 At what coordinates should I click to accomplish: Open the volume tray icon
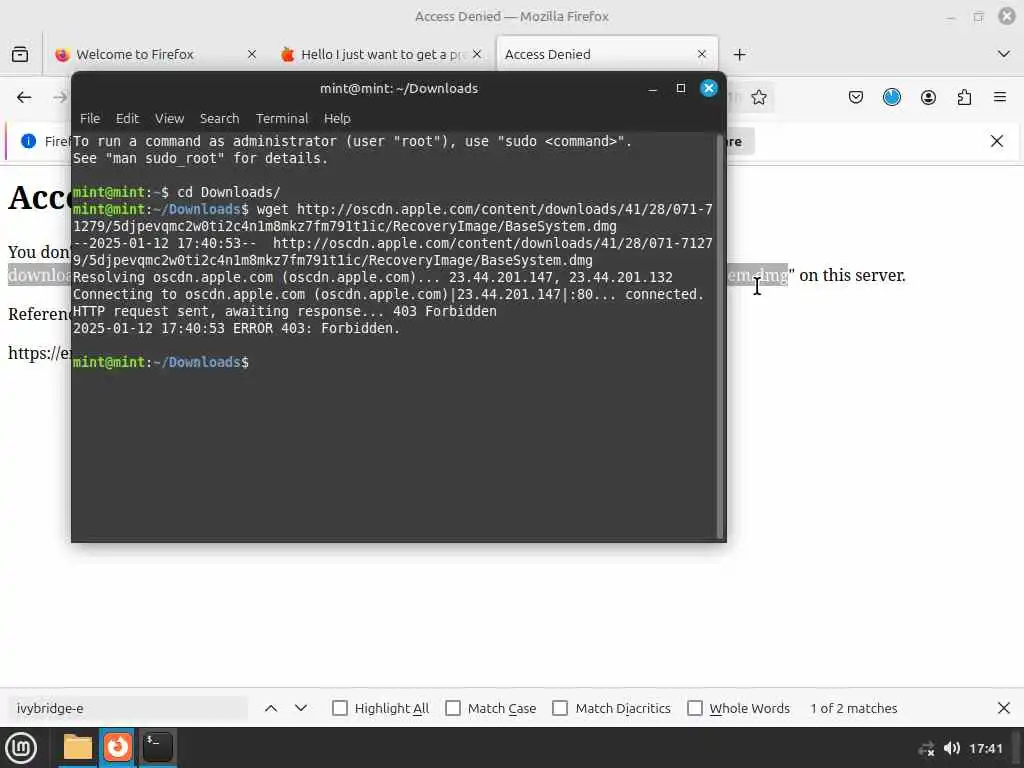[952, 748]
